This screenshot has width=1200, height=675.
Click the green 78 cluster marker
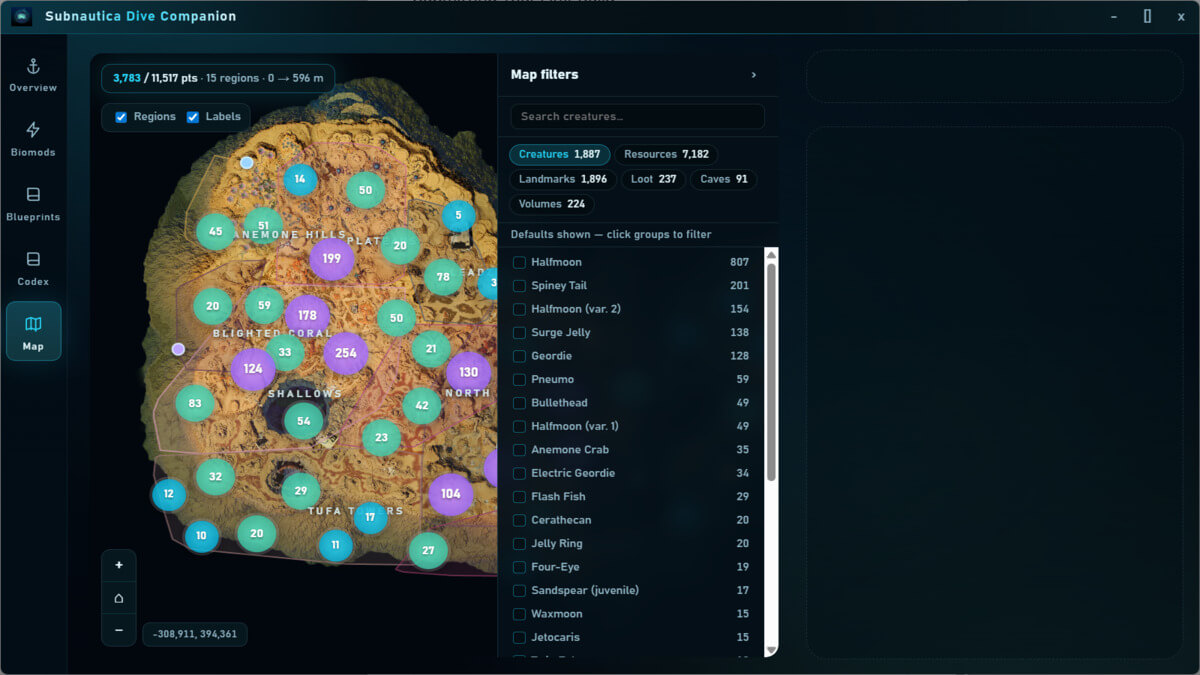[443, 277]
